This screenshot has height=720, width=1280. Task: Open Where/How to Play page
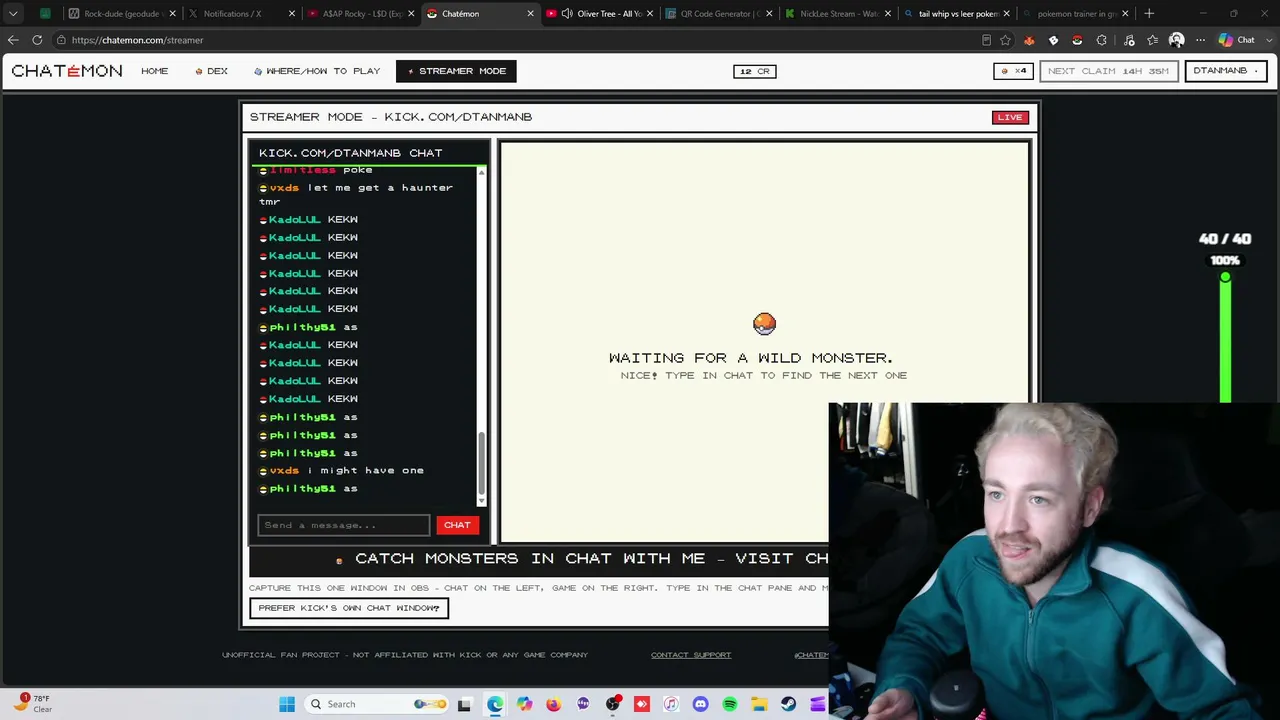(x=317, y=71)
